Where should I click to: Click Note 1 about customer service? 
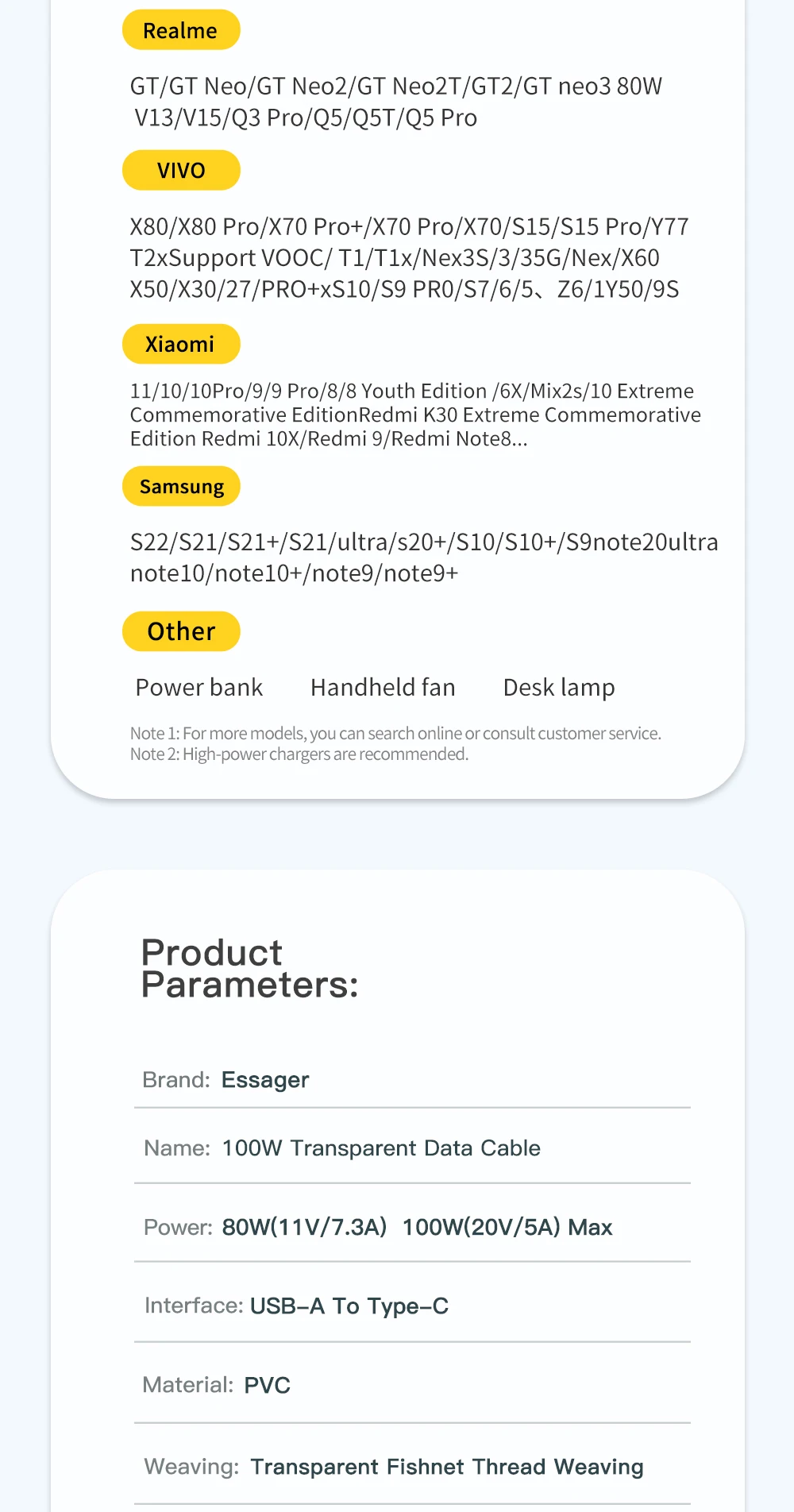[x=395, y=733]
